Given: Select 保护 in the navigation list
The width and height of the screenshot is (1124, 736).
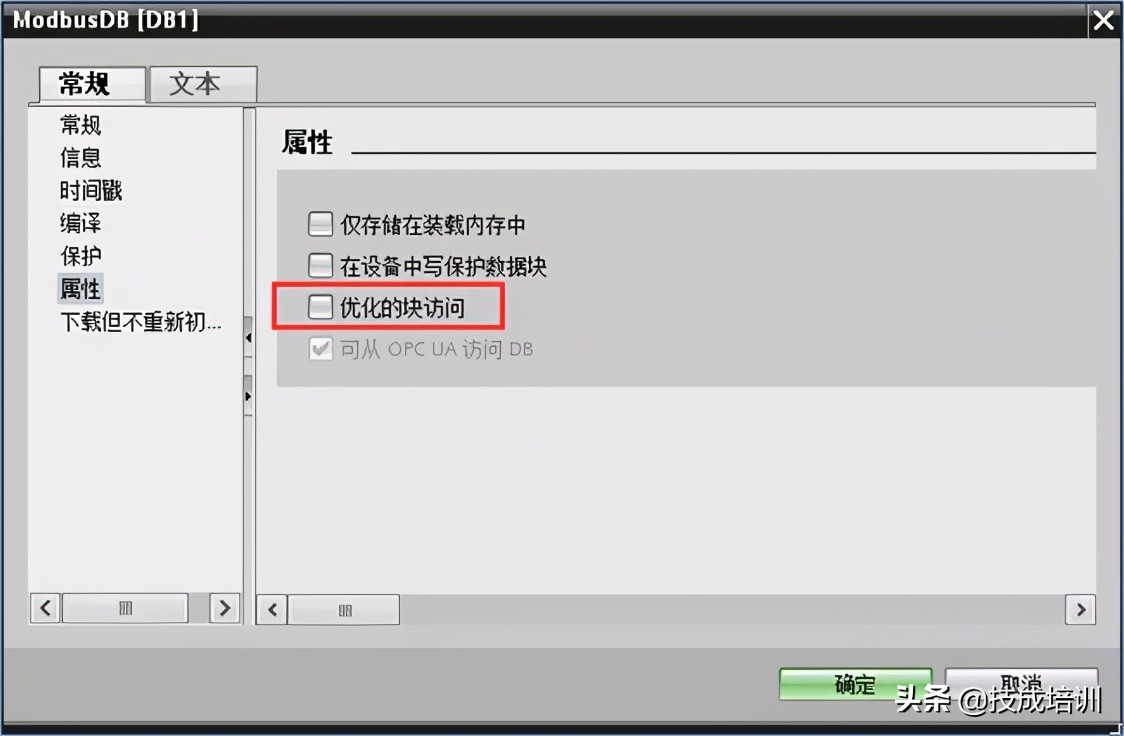Looking at the screenshot, I should coord(80,256).
